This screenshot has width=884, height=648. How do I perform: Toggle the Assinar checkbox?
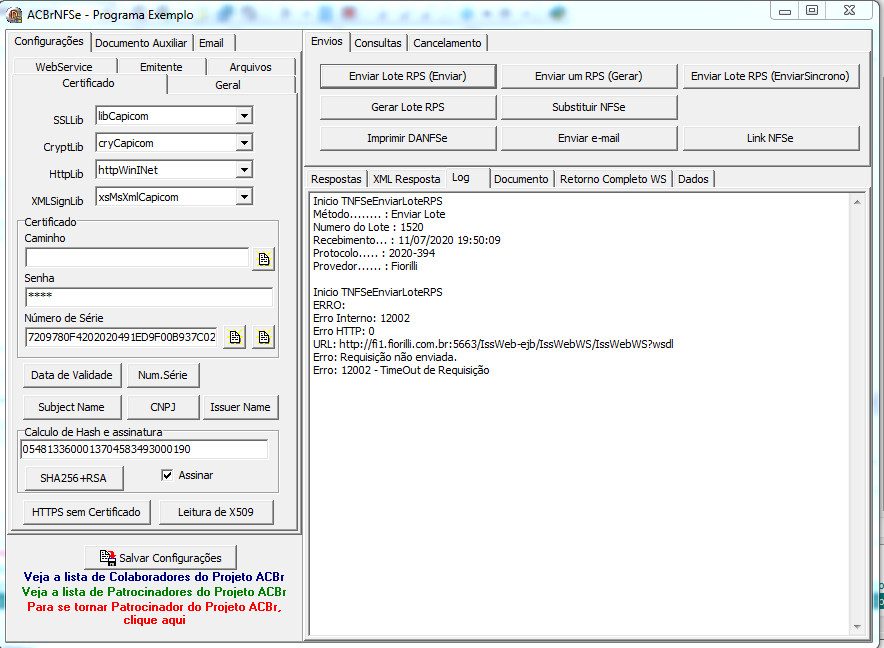pyautogui.click(x=167, y=475)
